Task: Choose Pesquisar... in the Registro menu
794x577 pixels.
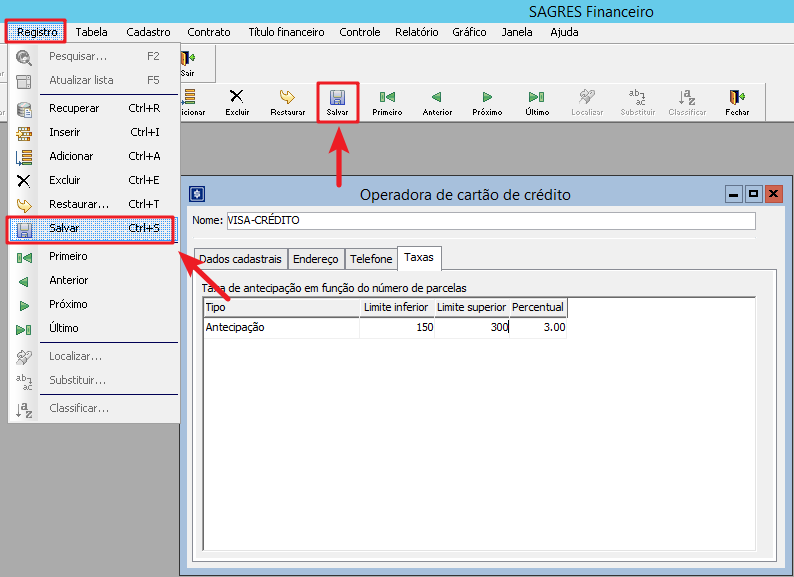Action: tap(94, 56)
